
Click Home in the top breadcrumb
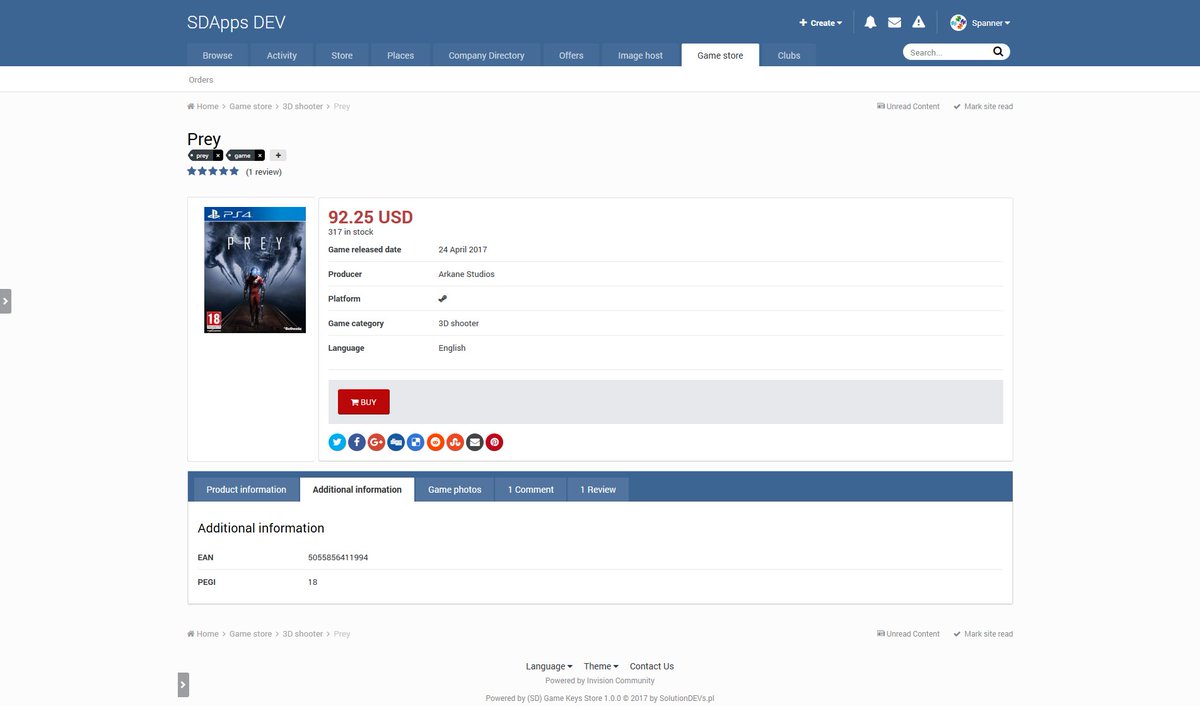pos(203,106)
